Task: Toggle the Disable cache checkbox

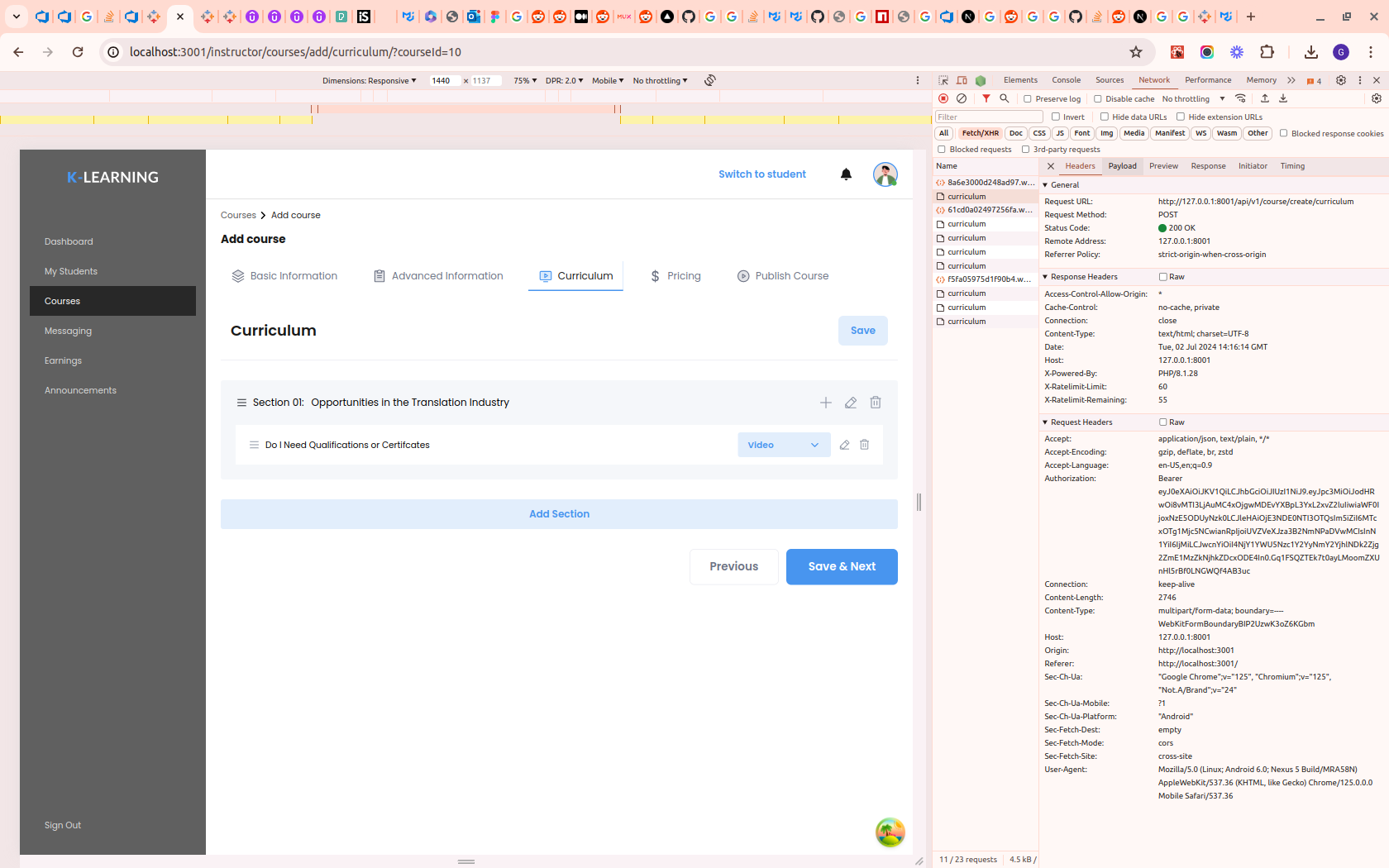Action: (x=1098, y=99)
